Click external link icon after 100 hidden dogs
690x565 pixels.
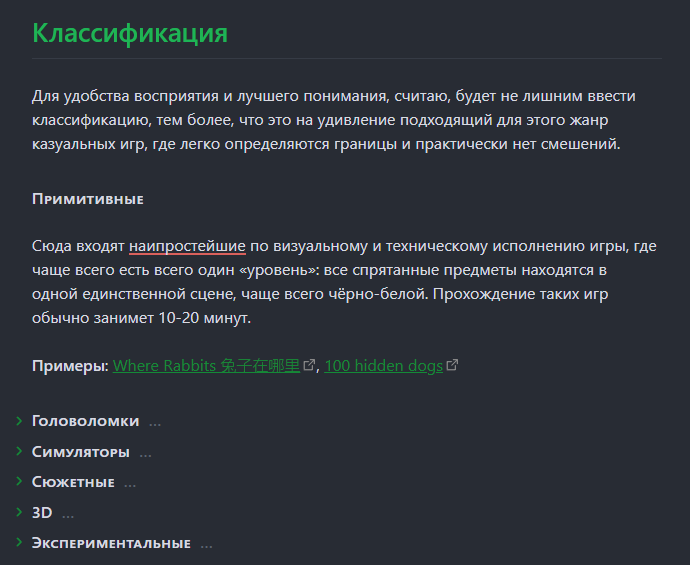pyautogui.click(x=452, y=365)
